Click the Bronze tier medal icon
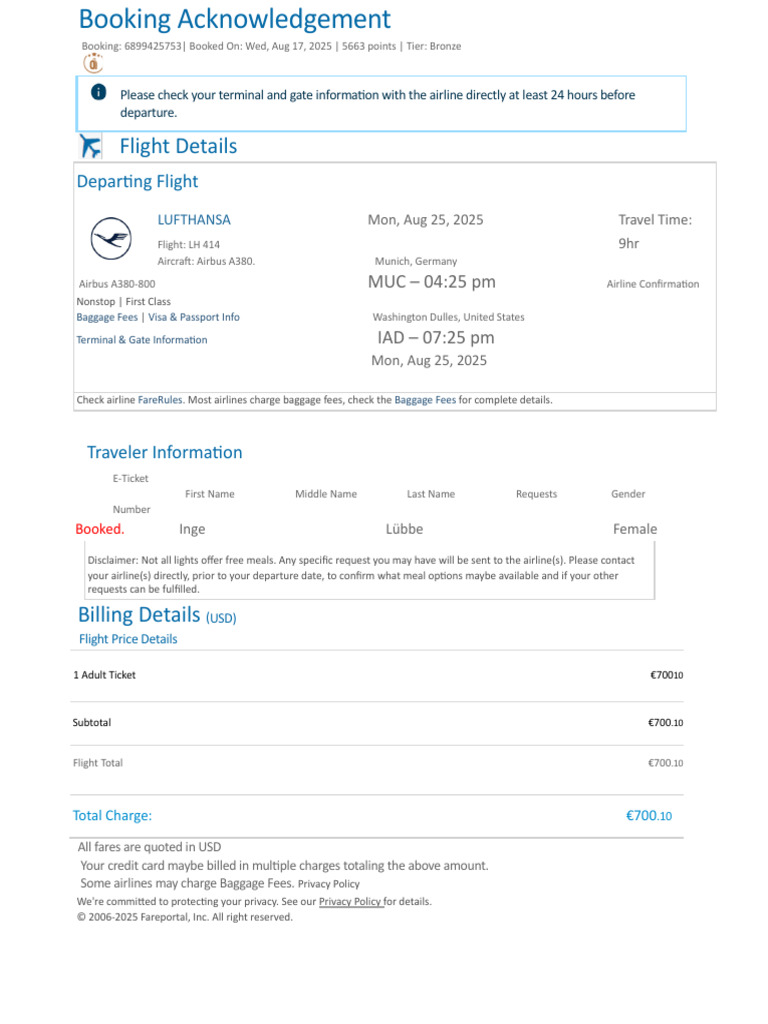Image resolution: width=768 pixels, height=1024 pixels. point(93,63)
